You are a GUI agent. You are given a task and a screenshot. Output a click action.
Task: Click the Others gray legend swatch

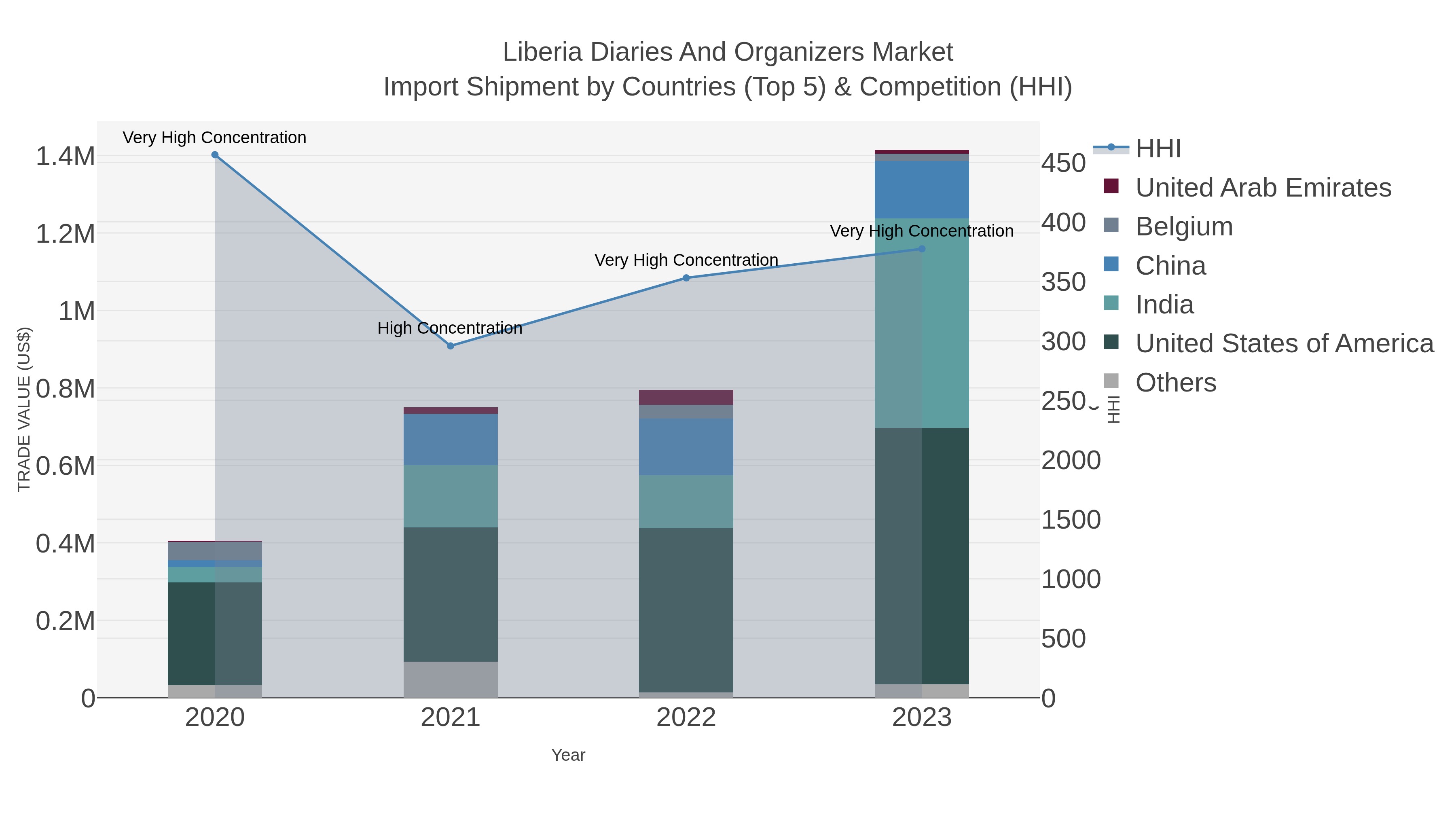click(x=1111, y=381)
